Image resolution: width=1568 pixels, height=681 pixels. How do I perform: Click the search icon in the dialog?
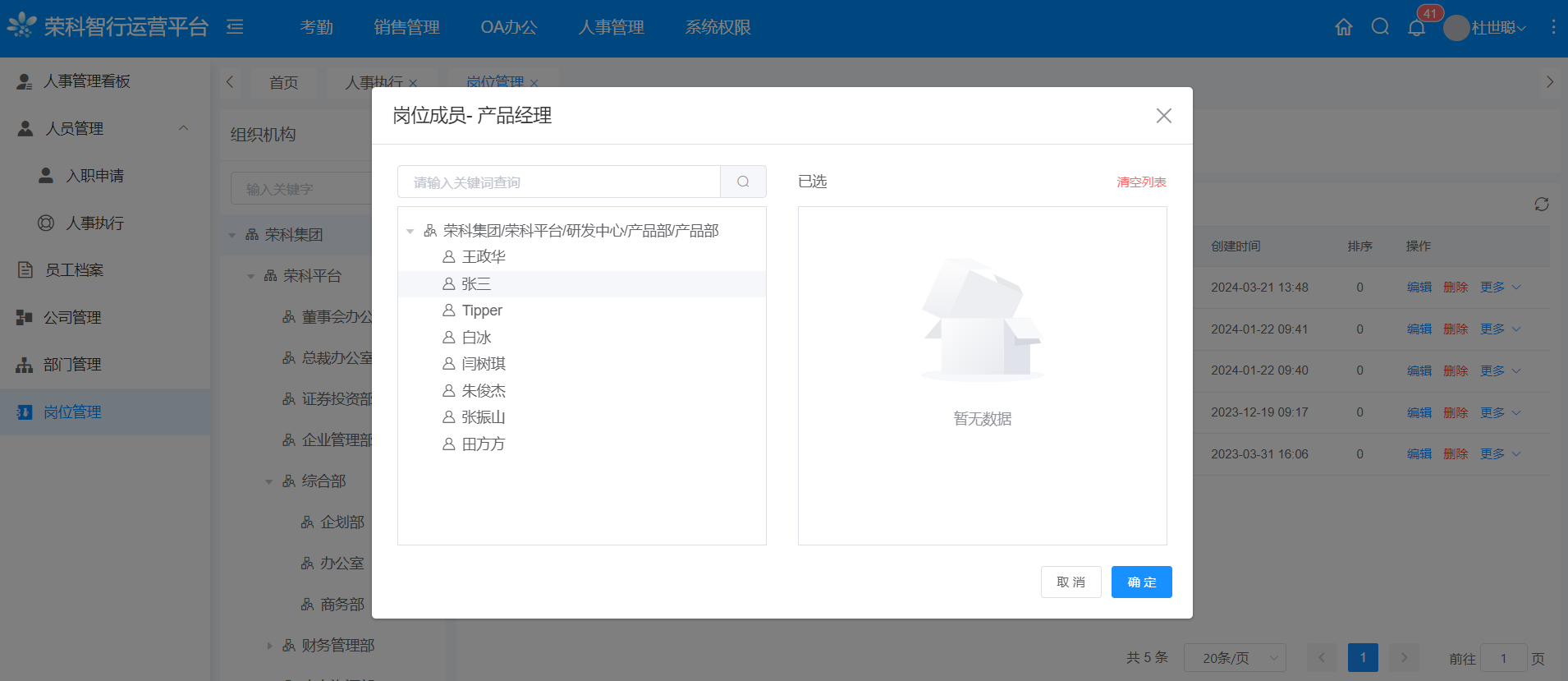(743, 182)
